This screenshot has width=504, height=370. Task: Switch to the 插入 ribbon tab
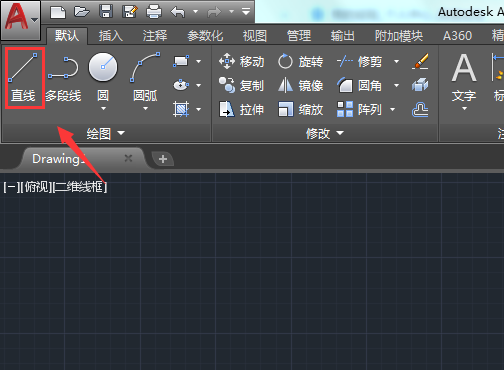tap(111, 36)
